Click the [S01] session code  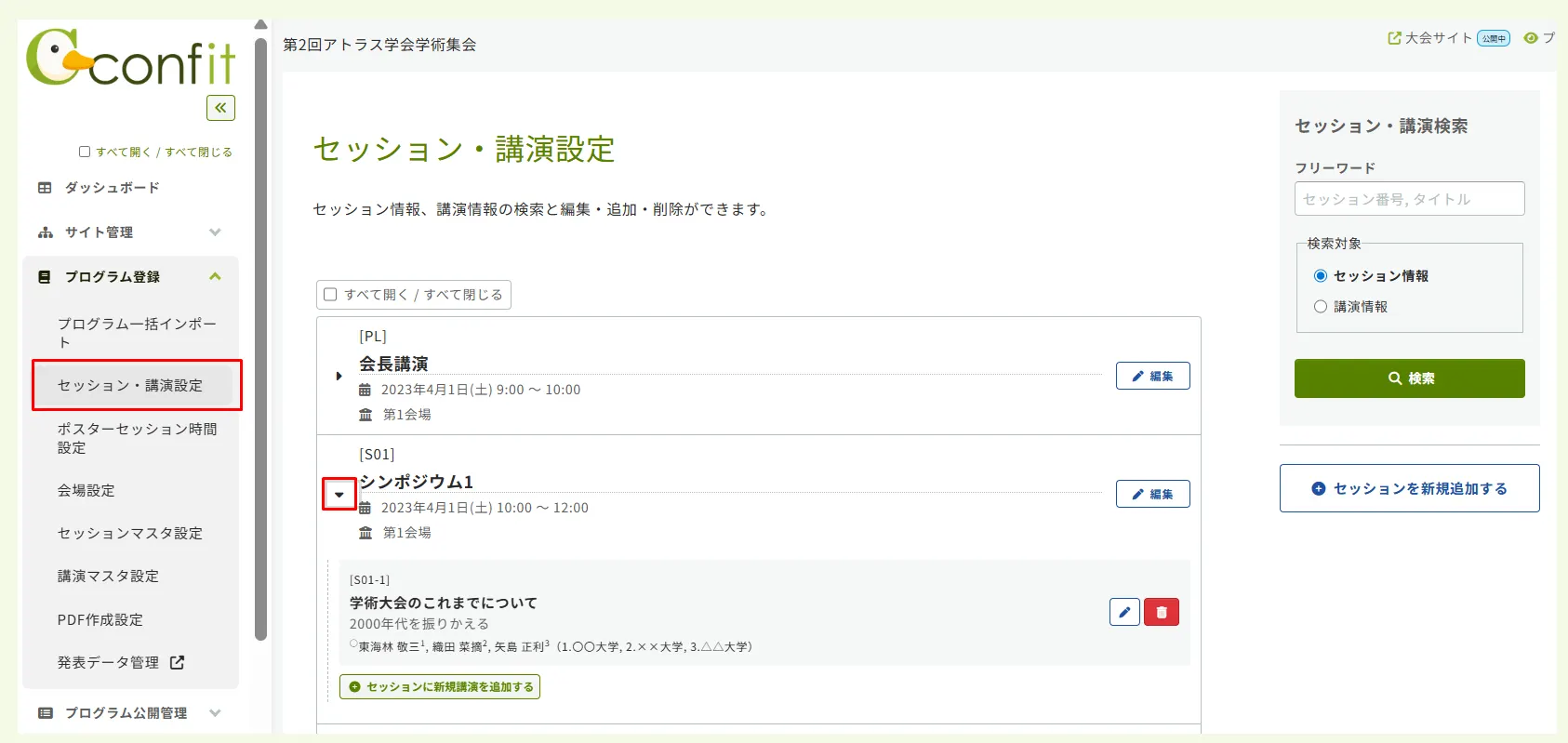tap(377, 455)
